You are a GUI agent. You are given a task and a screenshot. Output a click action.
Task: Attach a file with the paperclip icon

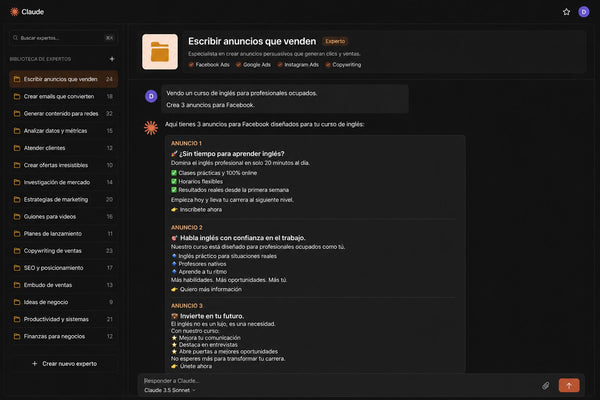pos(546,385)
